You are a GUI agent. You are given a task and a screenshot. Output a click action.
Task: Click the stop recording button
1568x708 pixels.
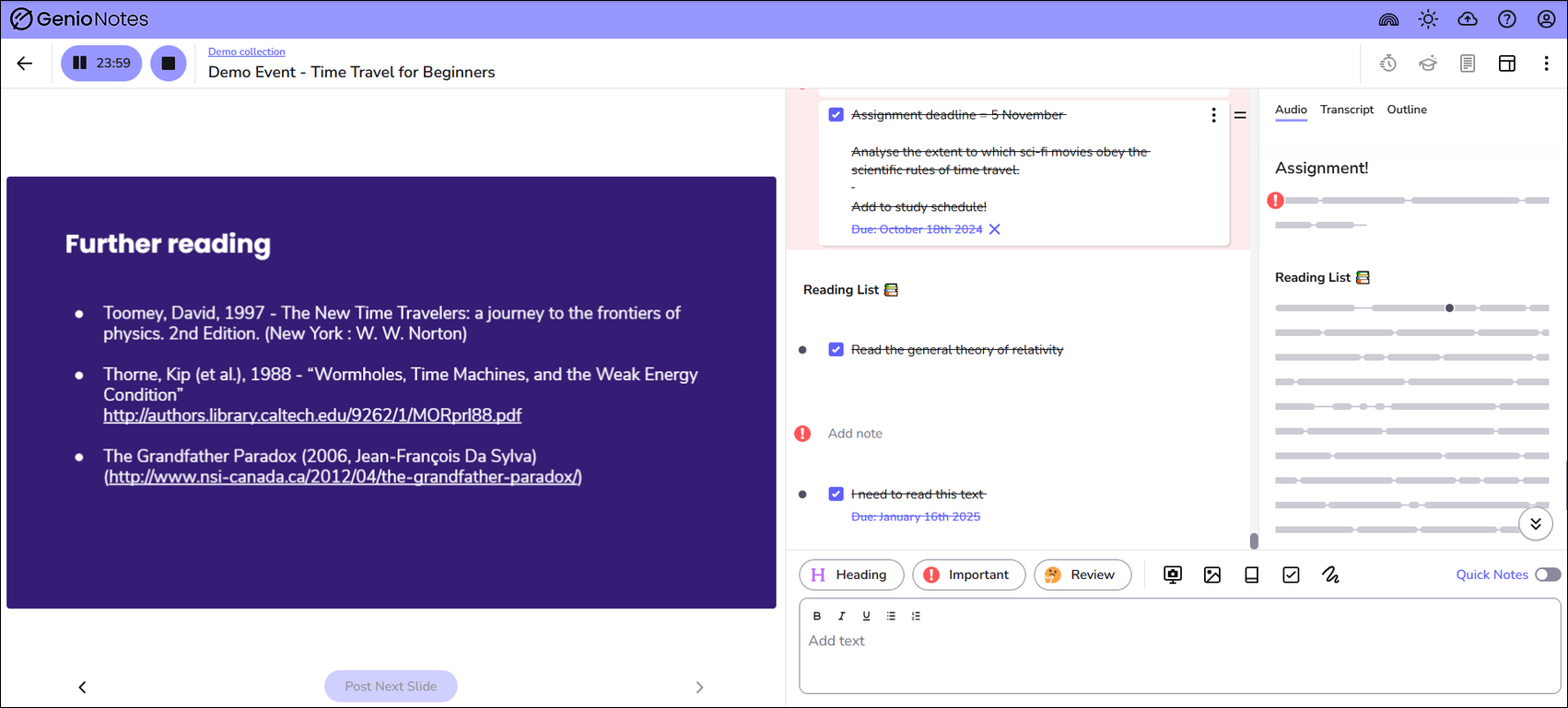169,64
